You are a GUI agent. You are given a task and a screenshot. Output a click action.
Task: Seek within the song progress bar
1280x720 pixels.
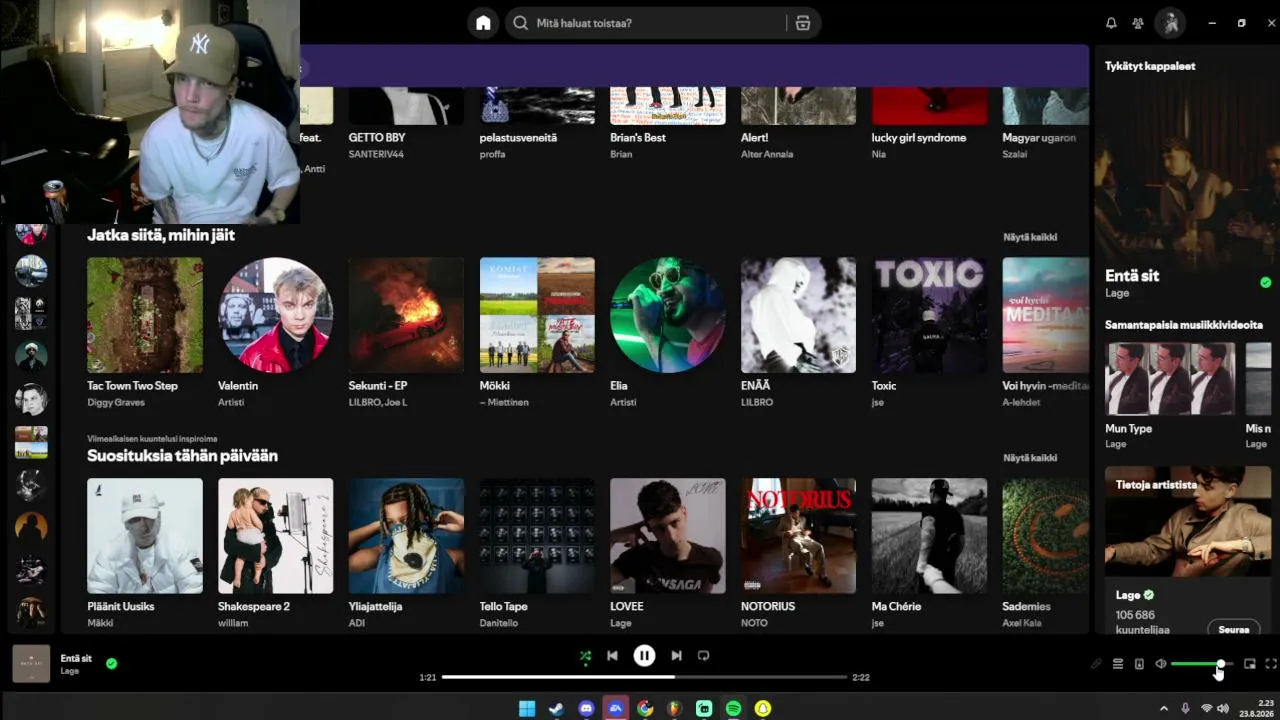(644, 677)
